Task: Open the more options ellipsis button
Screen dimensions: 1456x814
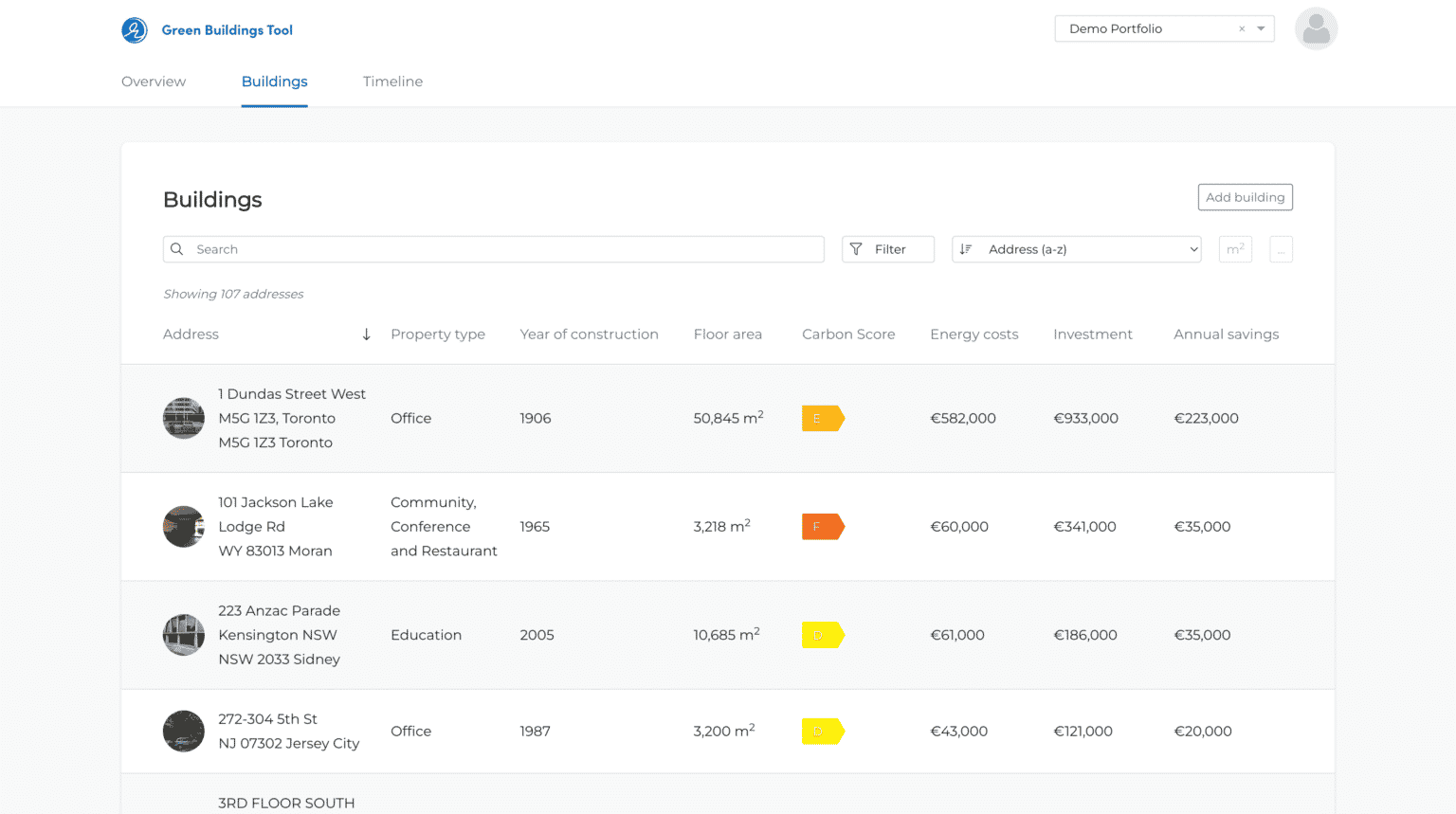Action: [x=1281, y=249]
